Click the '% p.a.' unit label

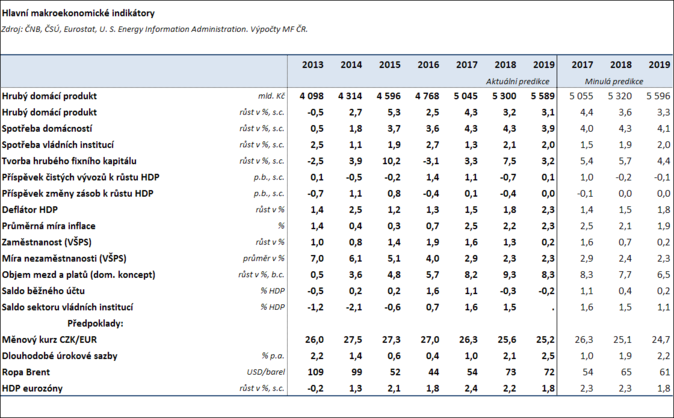pos(273,356)
